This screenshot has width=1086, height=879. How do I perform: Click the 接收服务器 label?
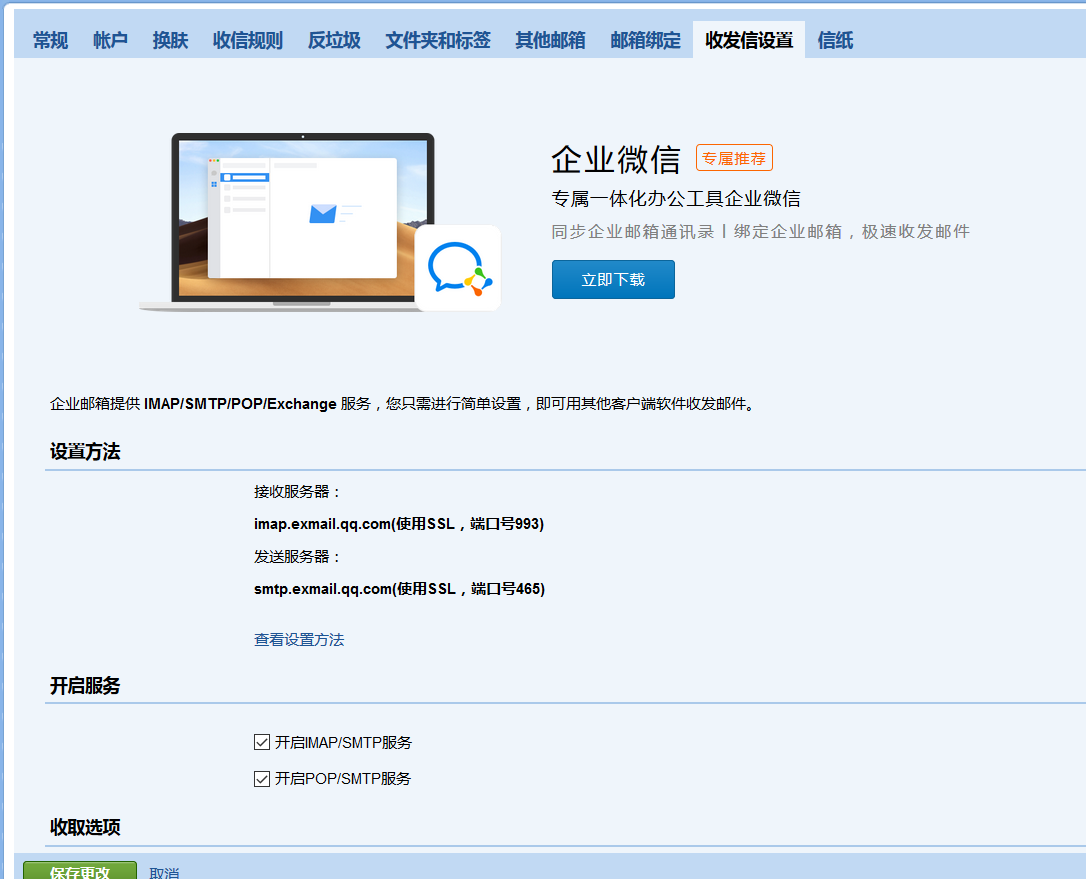pos(298,492)
